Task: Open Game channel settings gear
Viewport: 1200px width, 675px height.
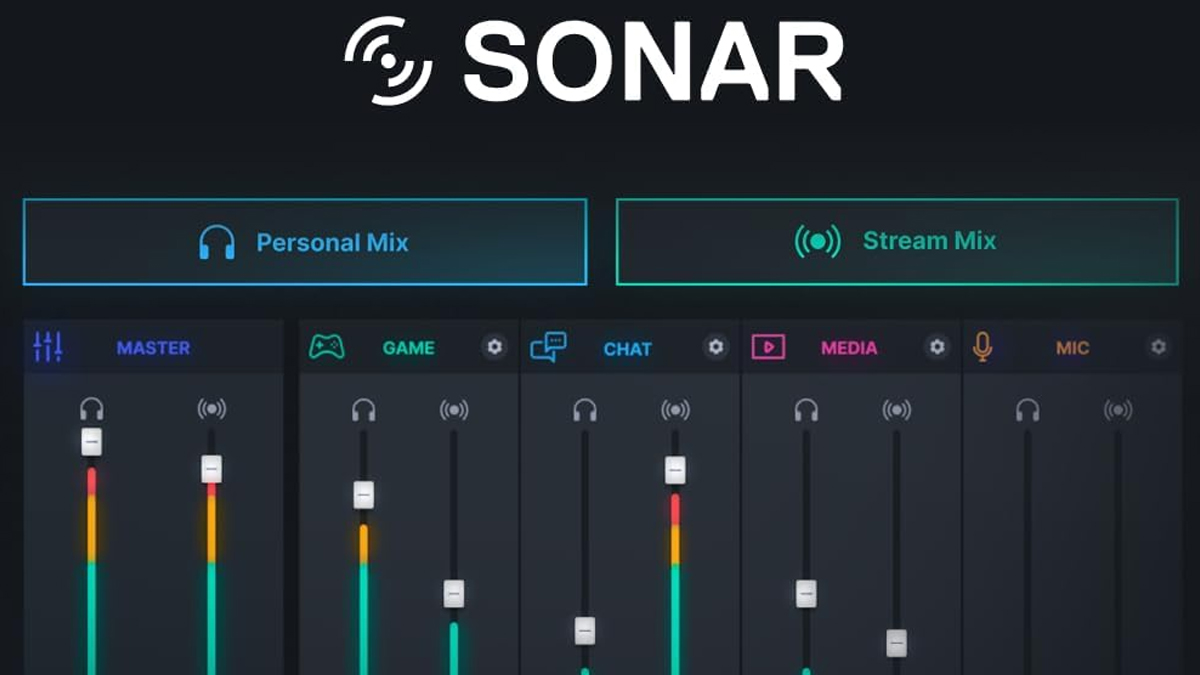Action: coord(494,347)
